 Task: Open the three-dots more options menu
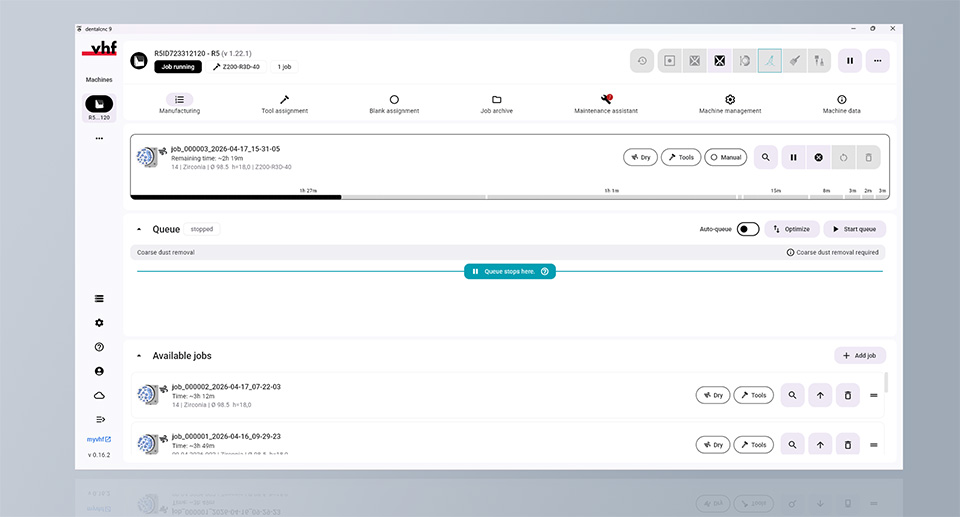click(877, 61)
